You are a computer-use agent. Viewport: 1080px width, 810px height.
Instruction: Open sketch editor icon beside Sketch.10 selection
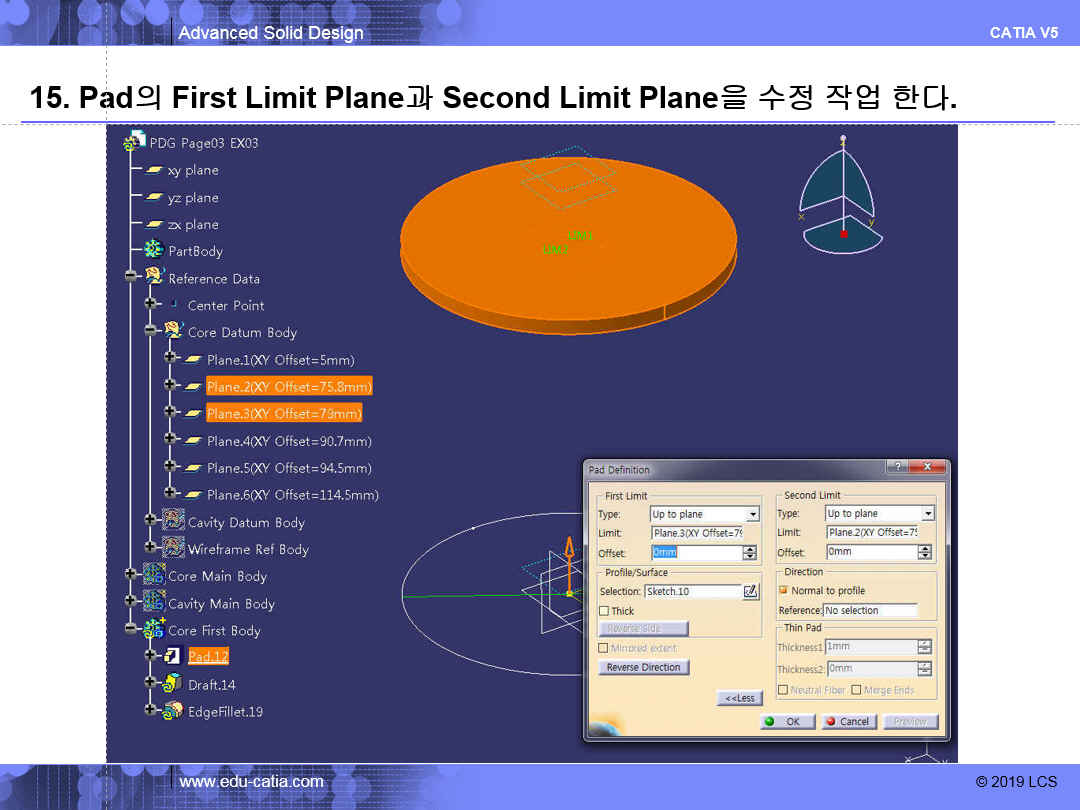pos(751,591)
